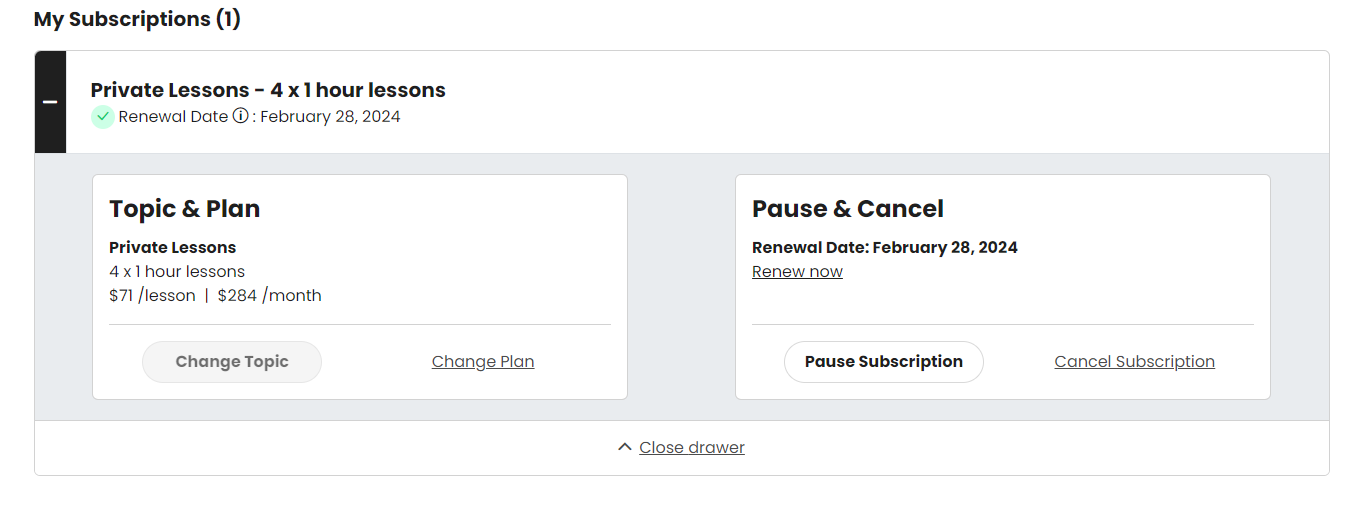Collapse subscription with the minus icon
This screenshot has width=1362, height=512.
[50, 102]
